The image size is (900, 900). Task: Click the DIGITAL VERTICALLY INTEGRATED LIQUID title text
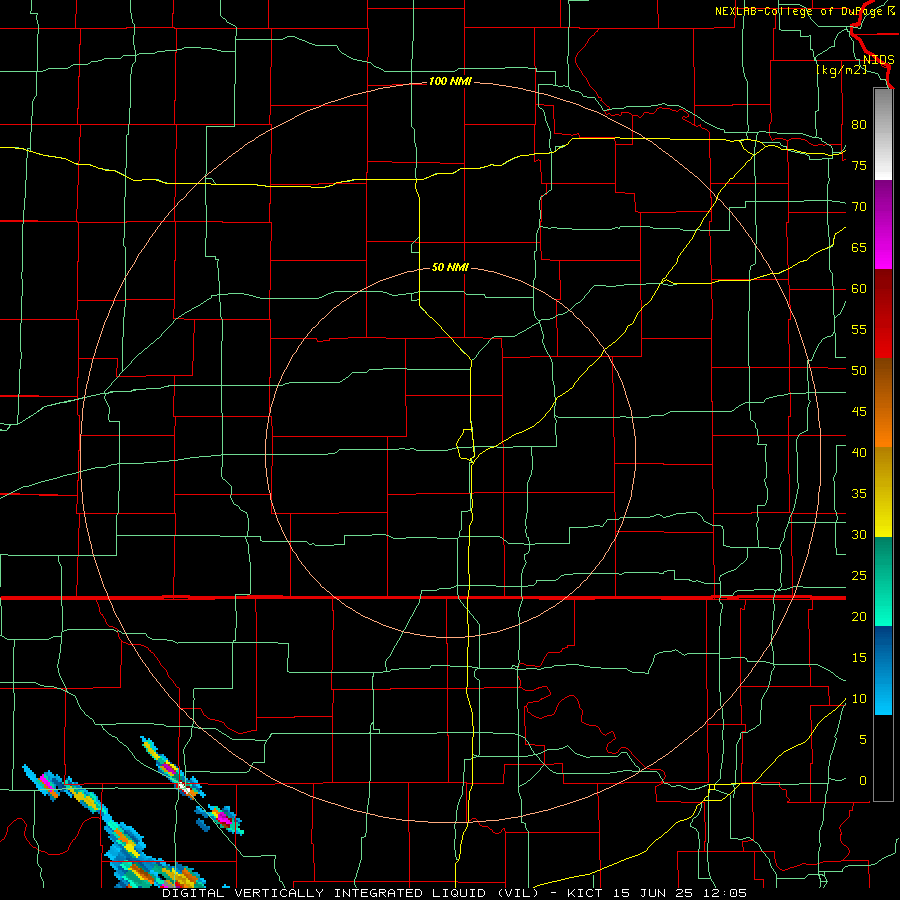[350, 893]
